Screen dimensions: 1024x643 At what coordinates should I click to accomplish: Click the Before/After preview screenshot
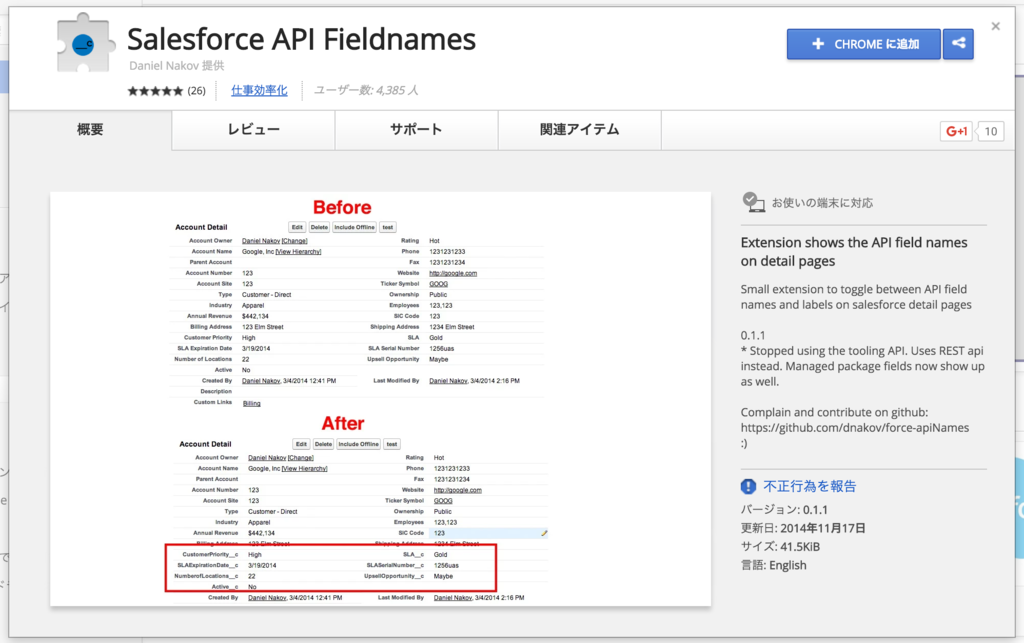pos(381,399)
